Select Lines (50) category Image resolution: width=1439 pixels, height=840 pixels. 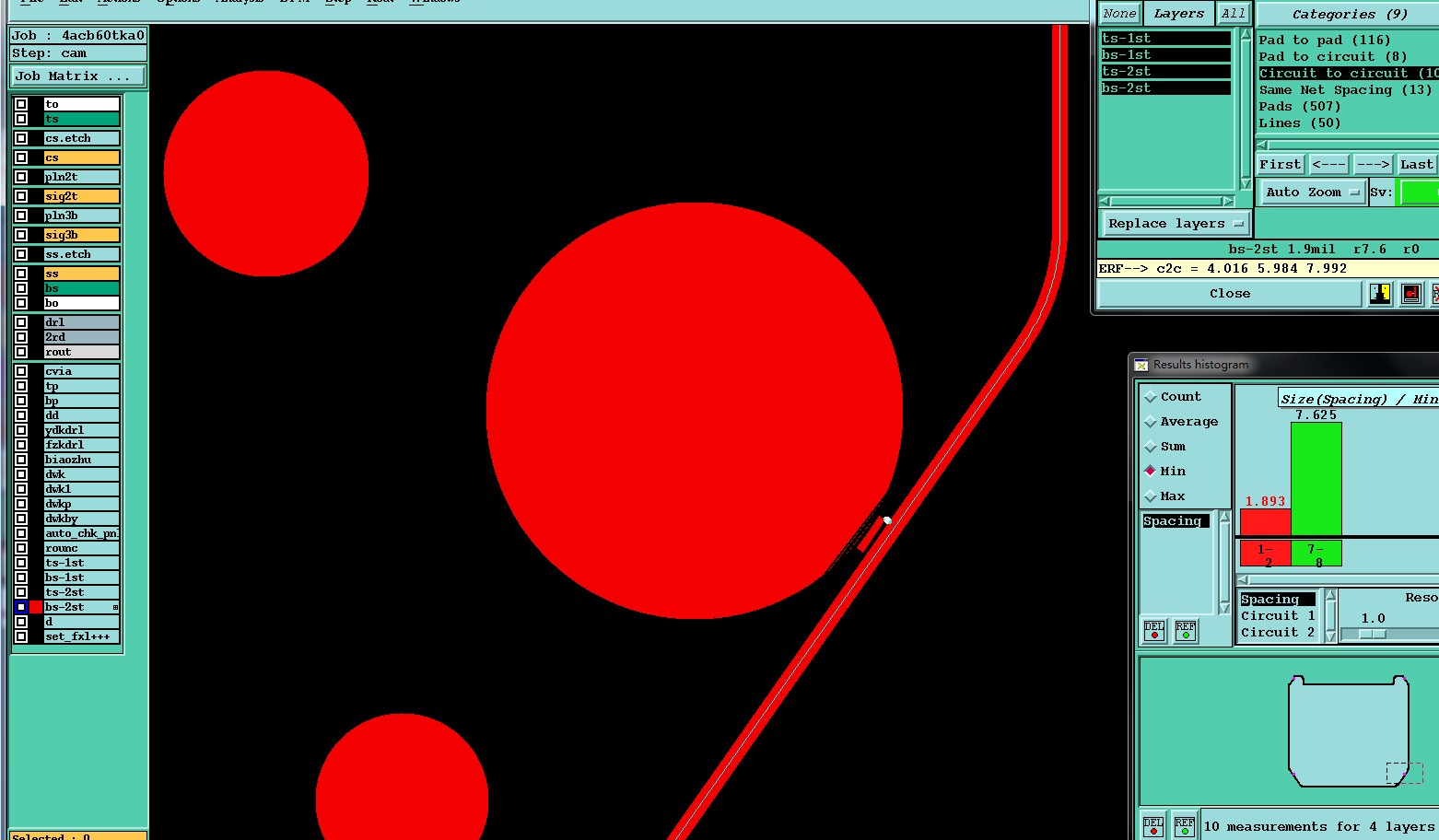(1300, 123)
